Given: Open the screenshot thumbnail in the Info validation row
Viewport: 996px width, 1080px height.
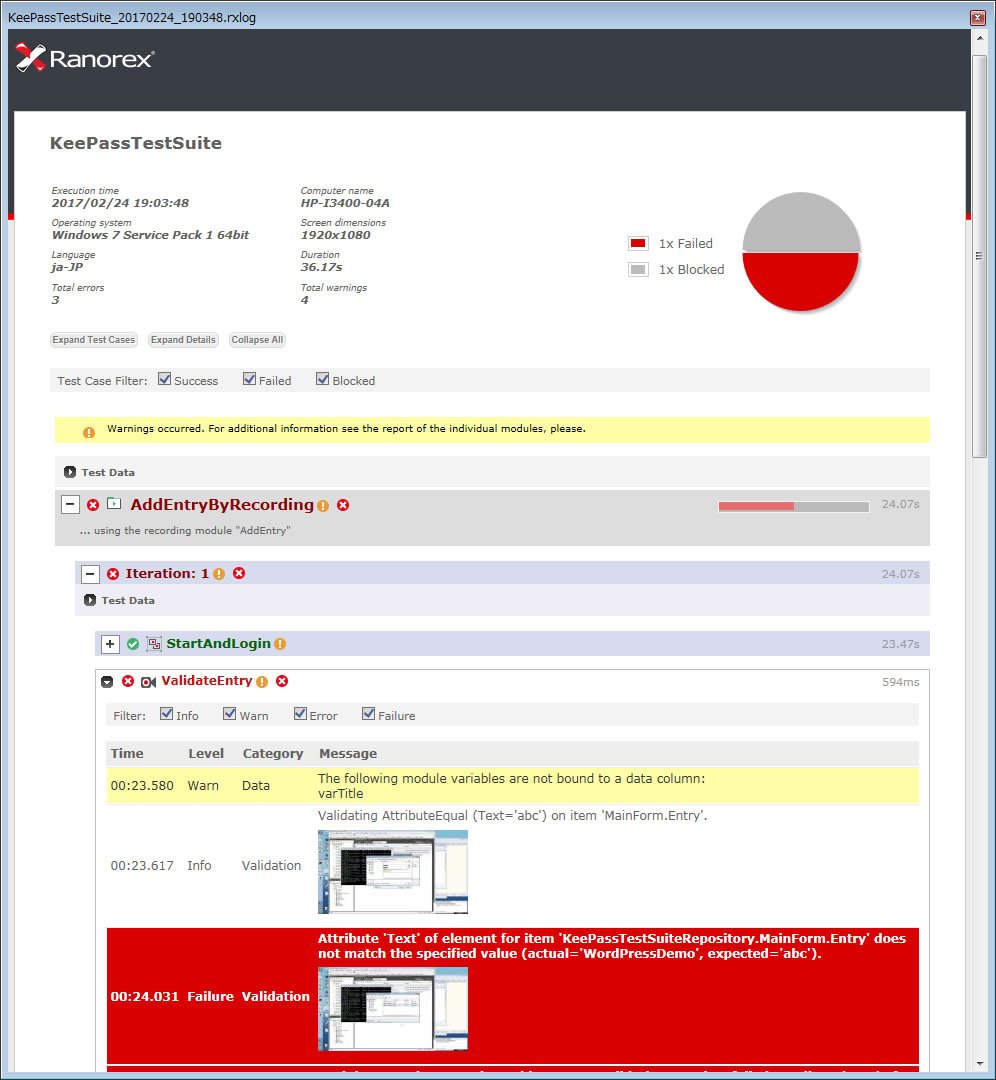Looking at the screenshot, I should click(x=393, y=872).
